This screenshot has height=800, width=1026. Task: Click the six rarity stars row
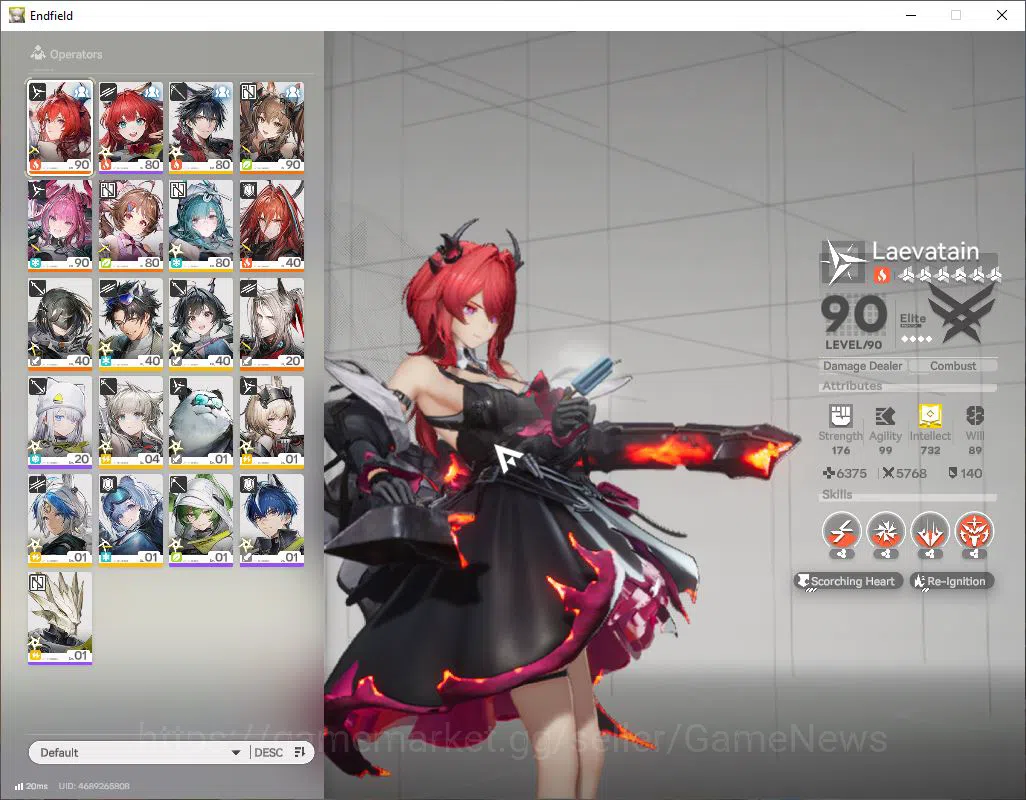pos(948,275)
